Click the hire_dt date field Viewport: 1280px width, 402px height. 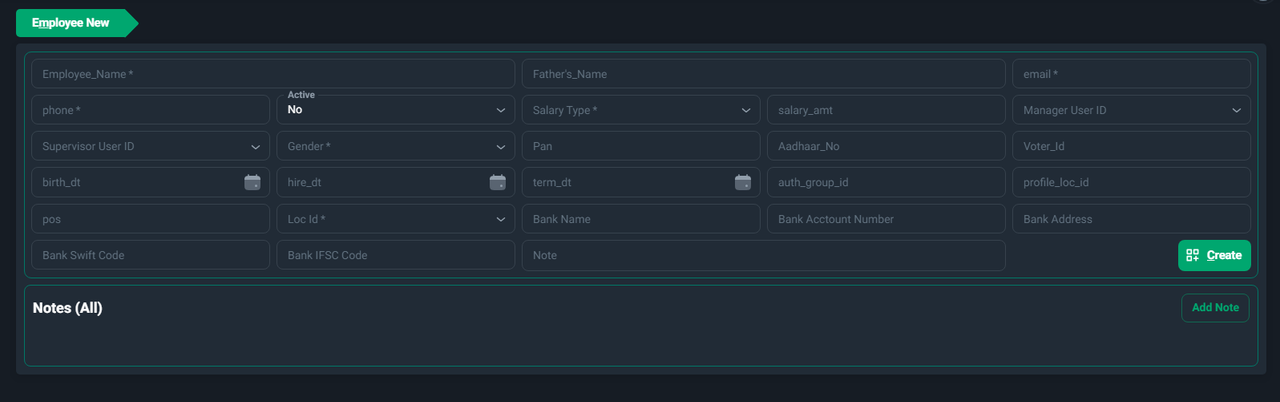tap(396, 182)
